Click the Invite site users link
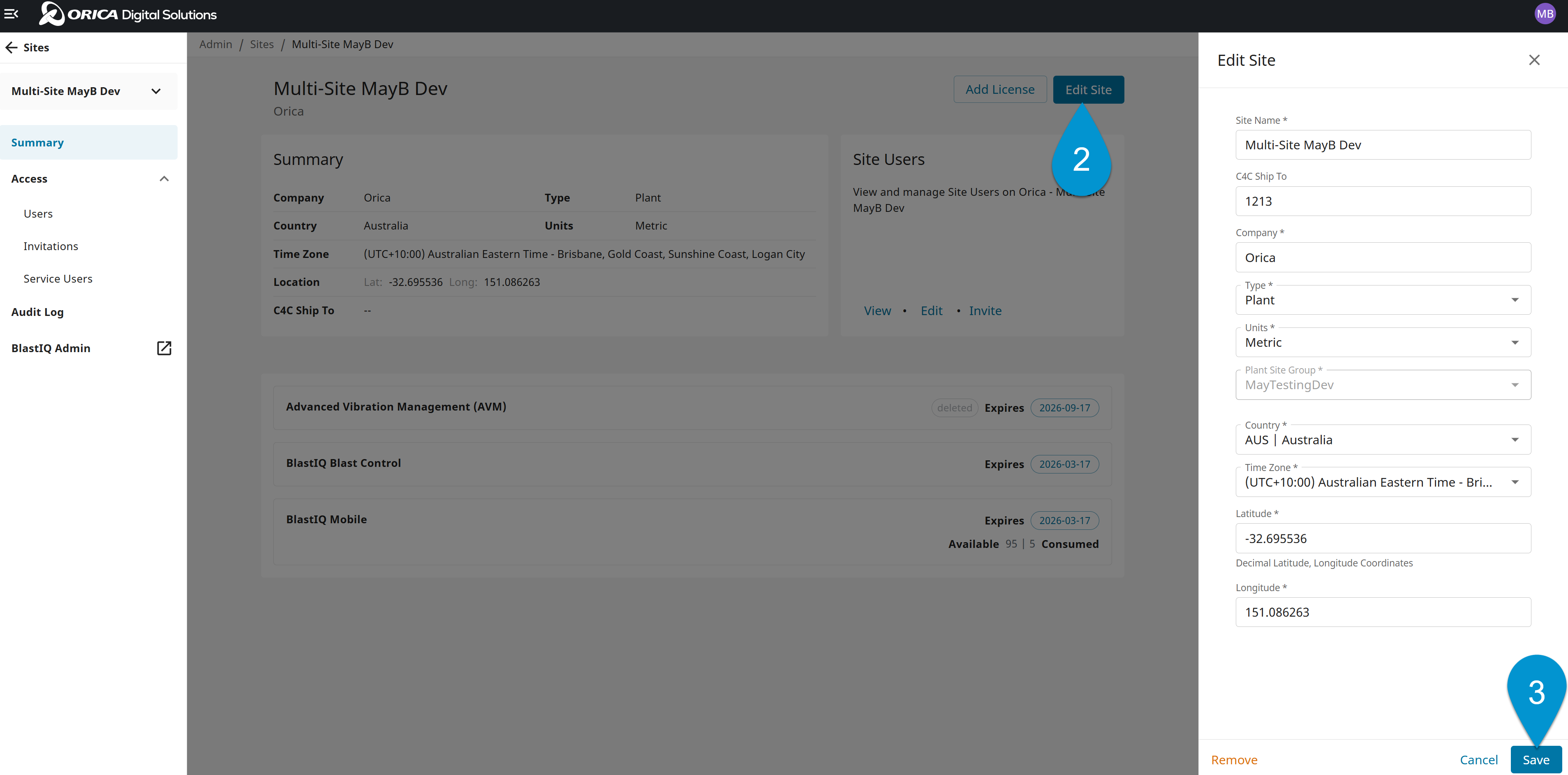Viewport: 1568px width, 775px height. pos(985,311)
